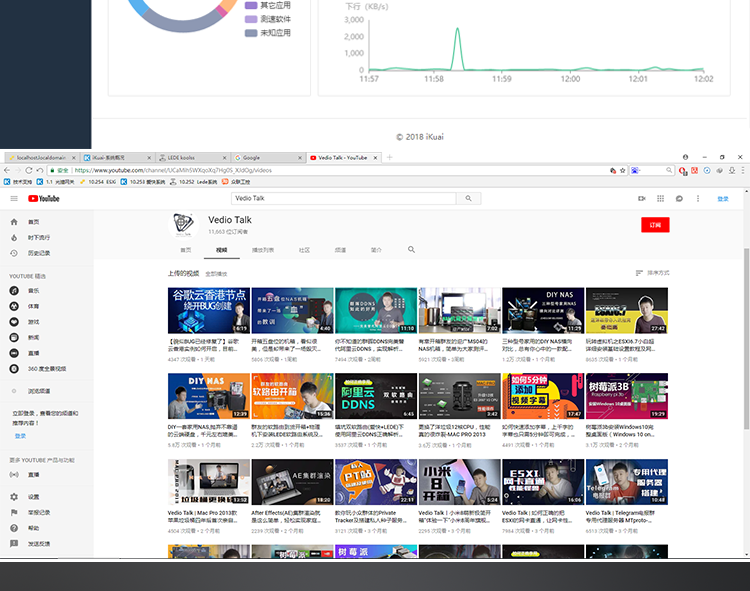This screenshot has width=750, height=591.
Task: Open channel Playlists tab
Action: [x=263, y=250]
